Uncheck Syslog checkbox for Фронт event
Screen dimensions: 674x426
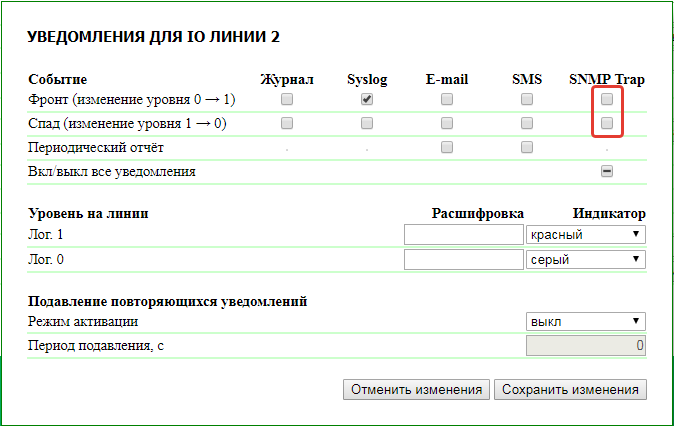pos(367,99)
